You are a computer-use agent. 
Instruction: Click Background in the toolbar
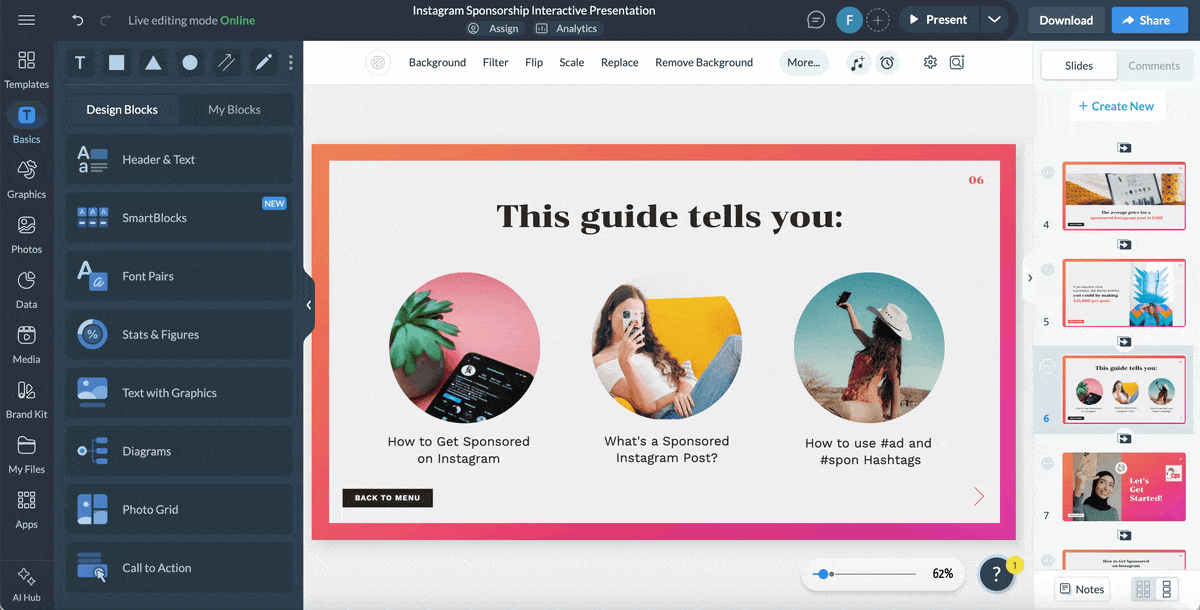[437, 62]
